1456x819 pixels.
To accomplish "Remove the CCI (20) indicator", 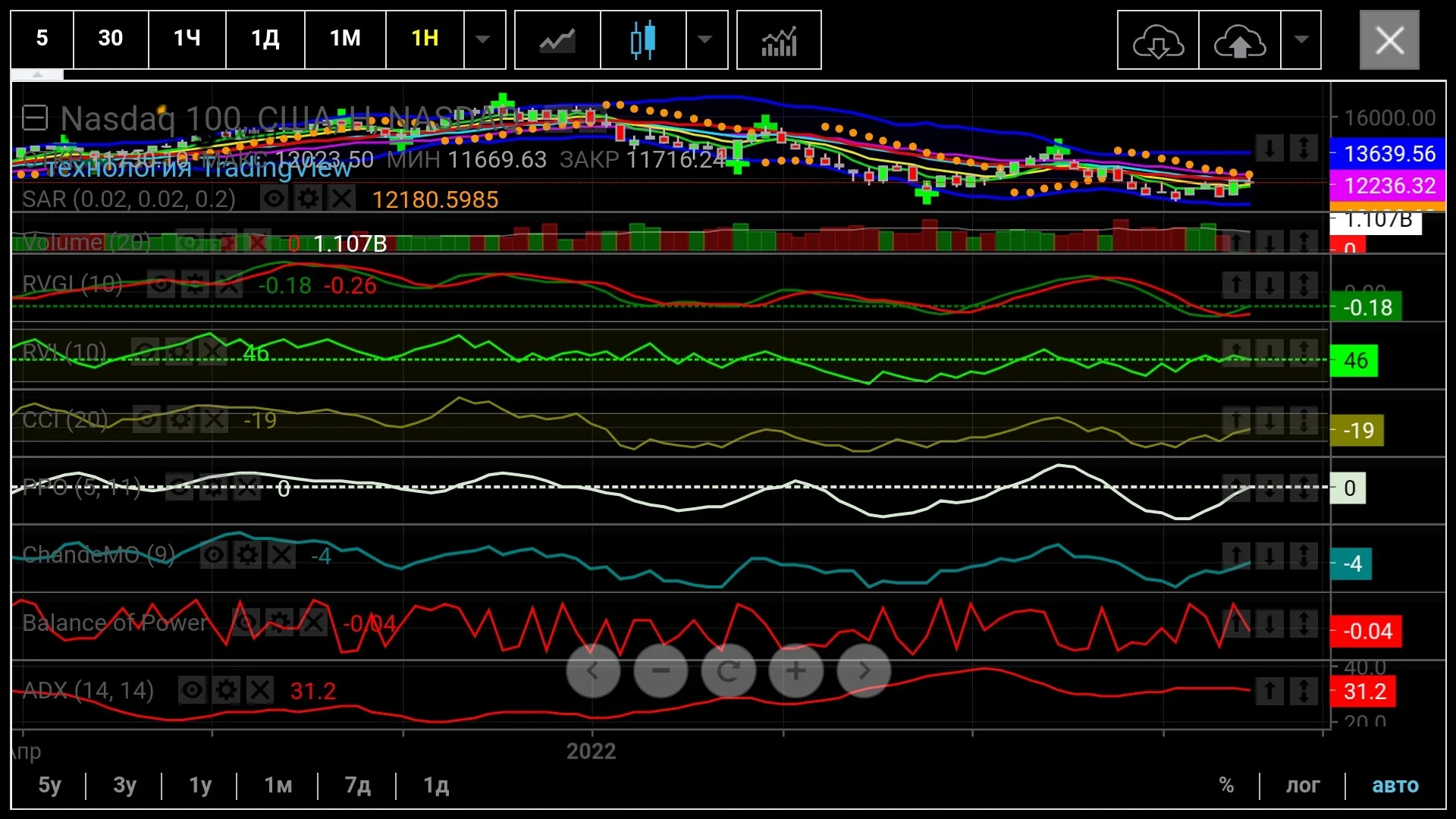I will [214, 419].
